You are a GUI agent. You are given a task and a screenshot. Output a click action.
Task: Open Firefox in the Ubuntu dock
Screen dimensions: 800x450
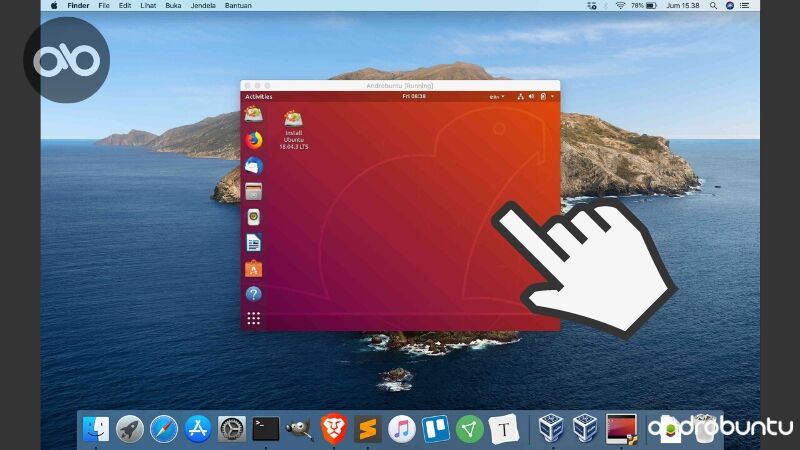(254, 140)
